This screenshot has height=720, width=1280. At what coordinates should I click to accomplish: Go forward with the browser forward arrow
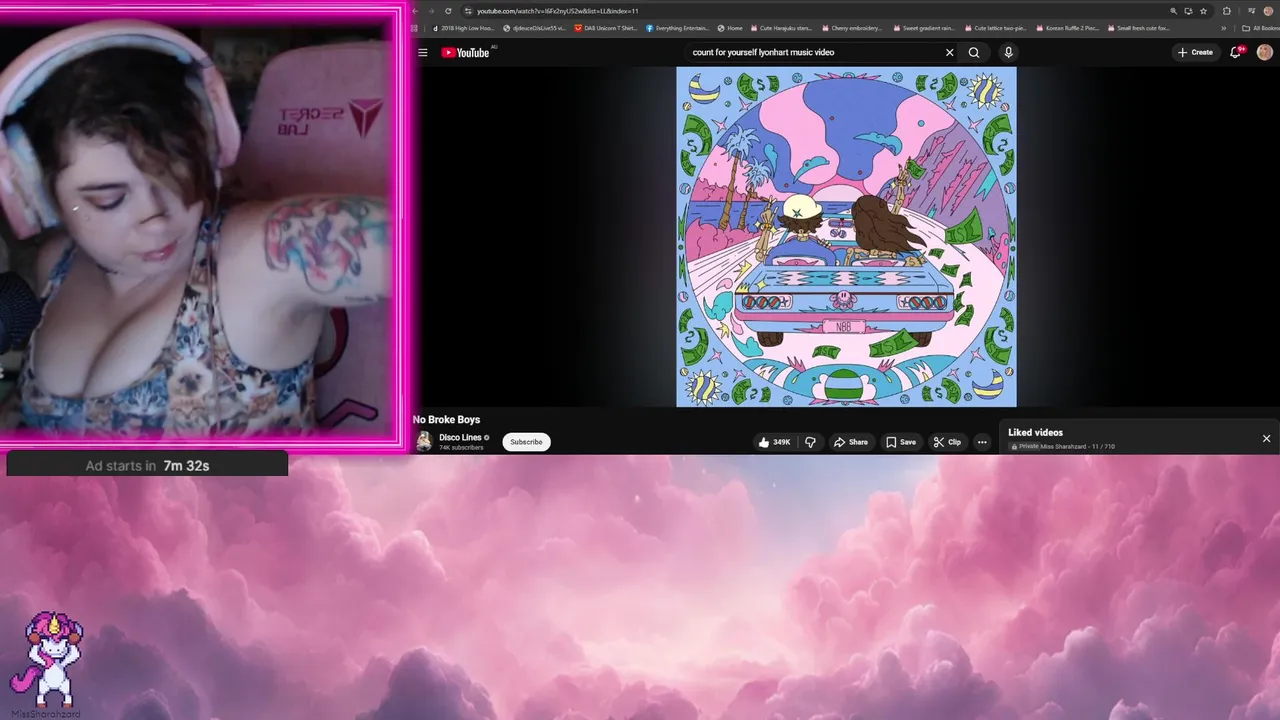[431, 11]
